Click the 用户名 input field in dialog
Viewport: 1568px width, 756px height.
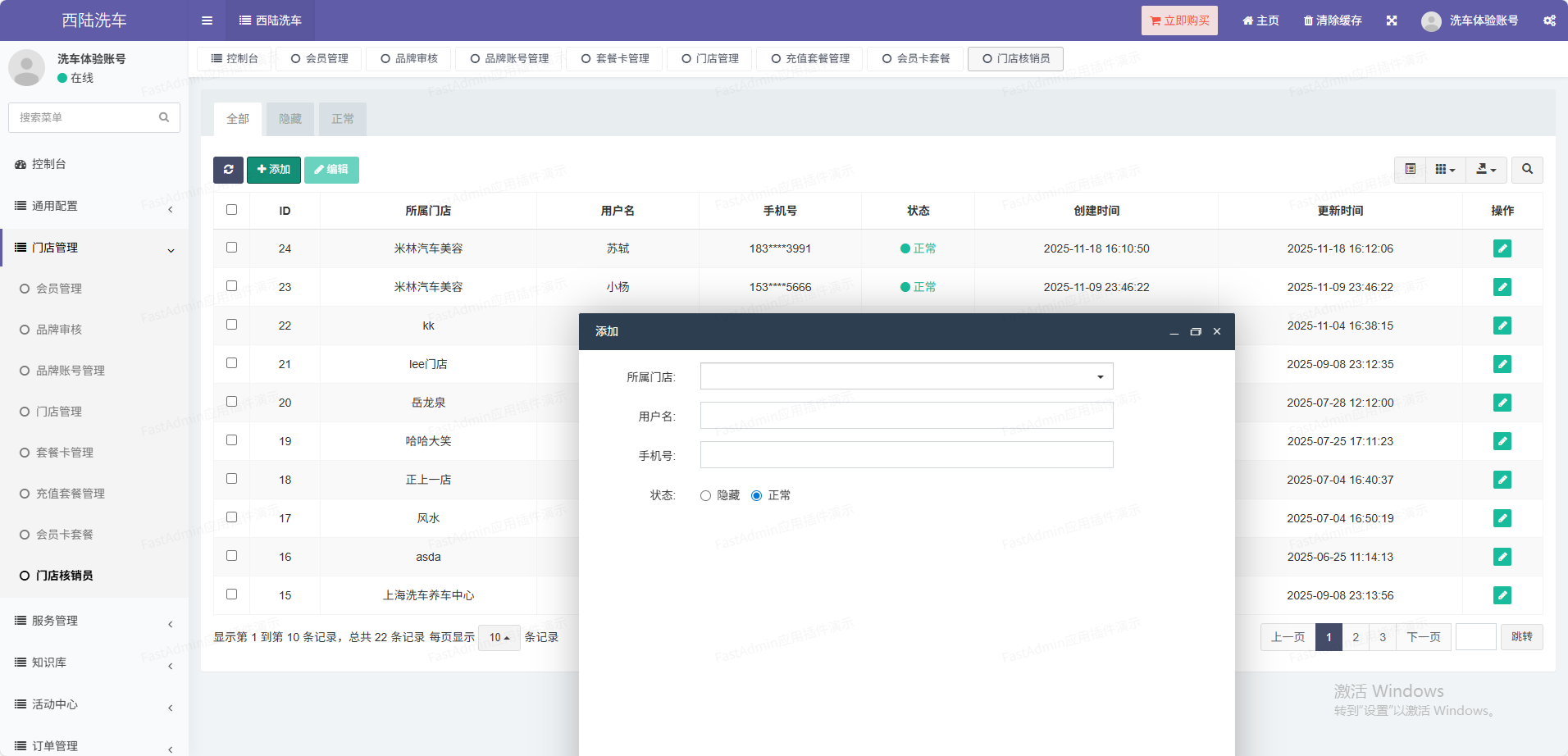click(x=906, y=416)
